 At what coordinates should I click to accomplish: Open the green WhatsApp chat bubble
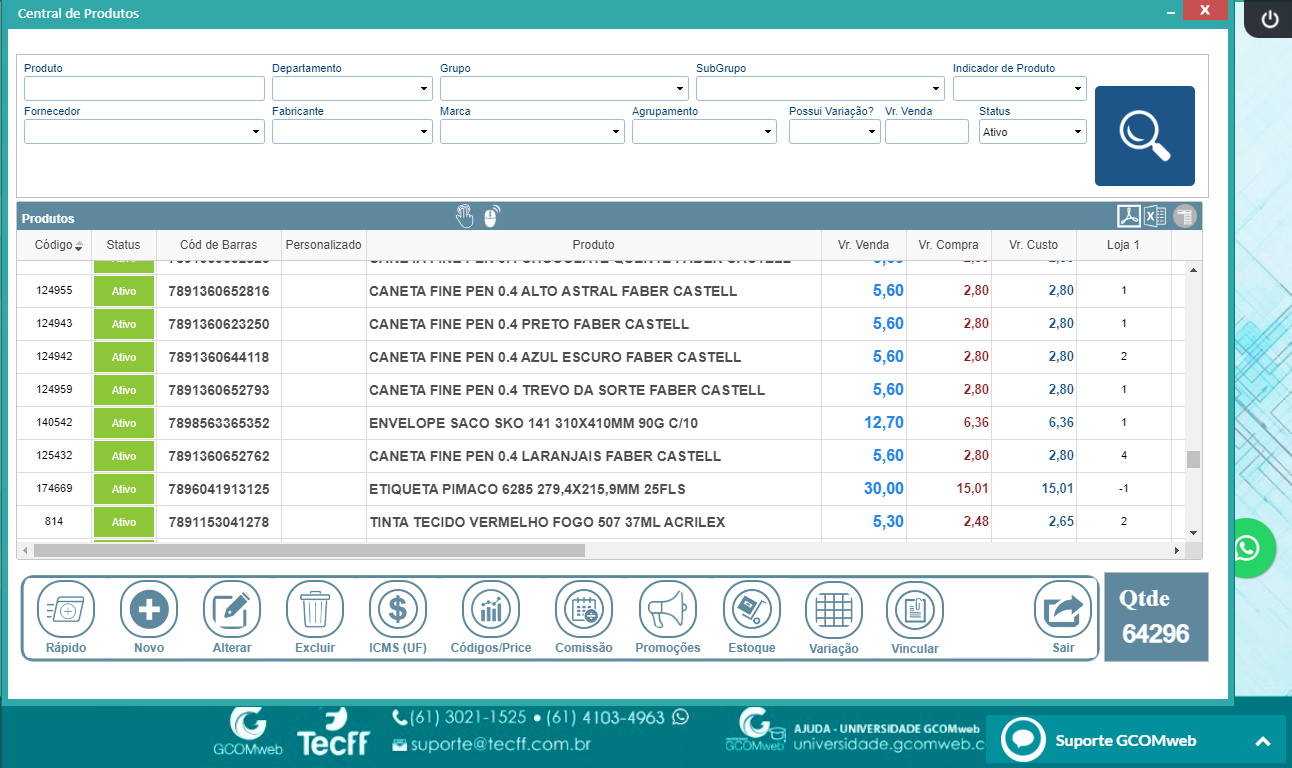[1248, 548]
